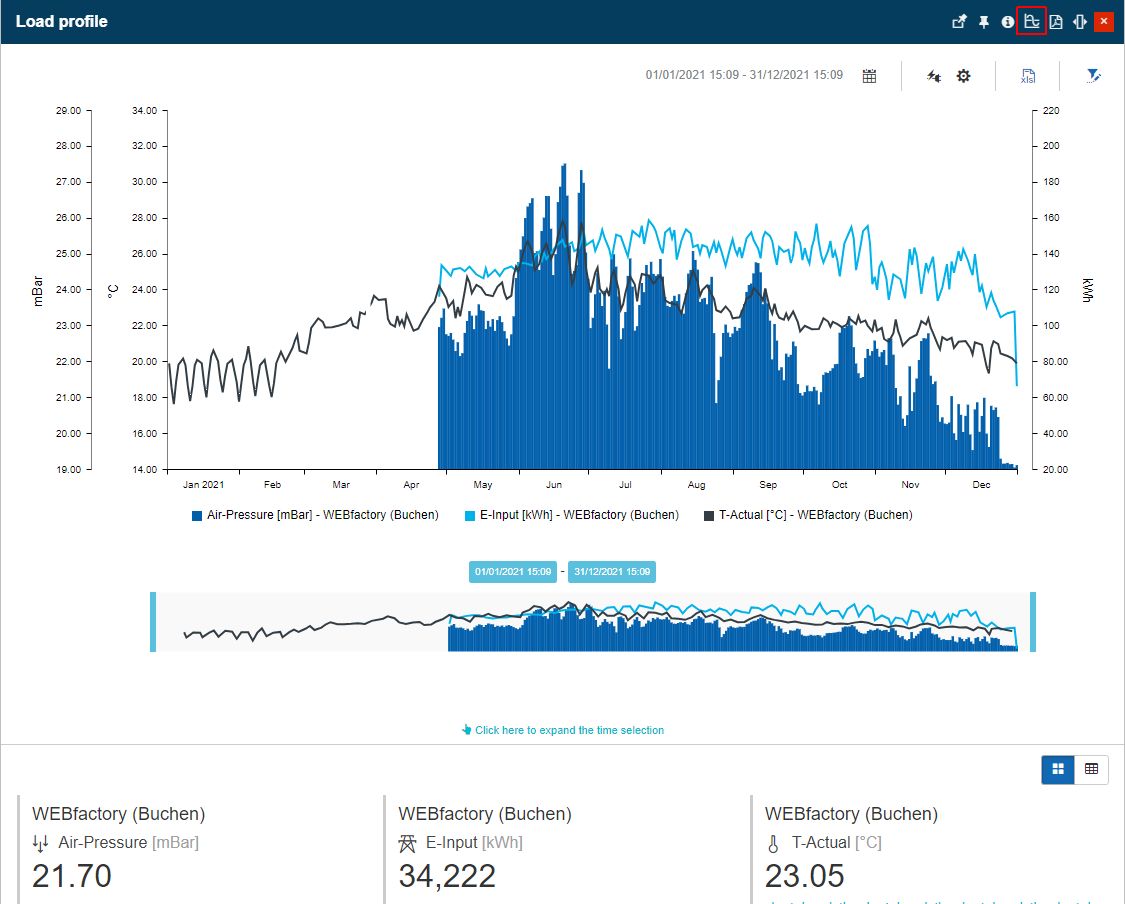The image size is (1125, 904).
Task: Switch to table list view
Action: click(1091, 769)
